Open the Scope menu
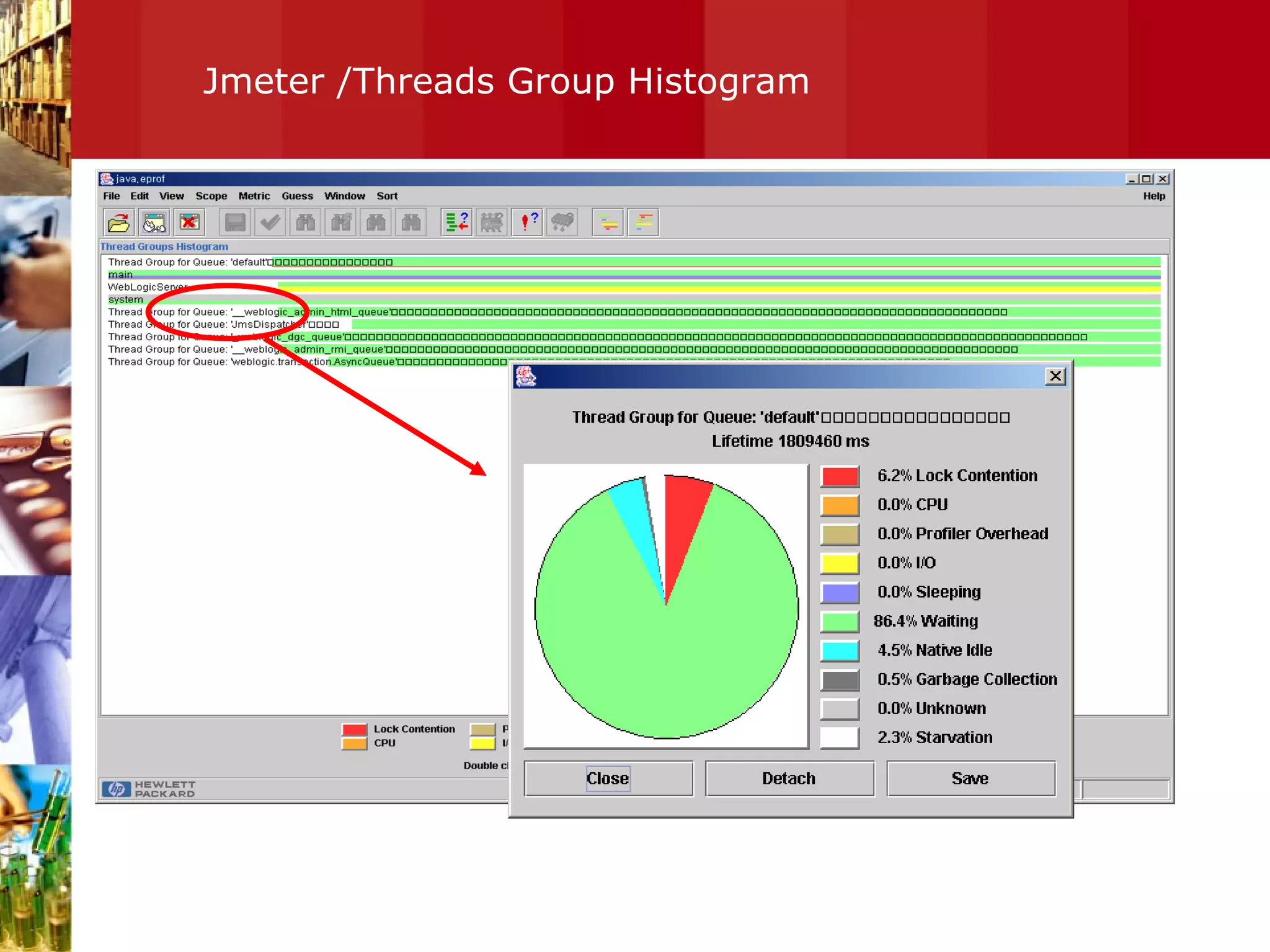 tap(211, 196)
